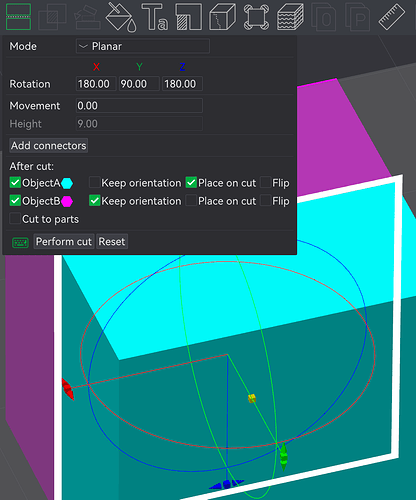Click the Add connectors button
The width and height of the screenshot is (416, 500).
coord(49,146)
